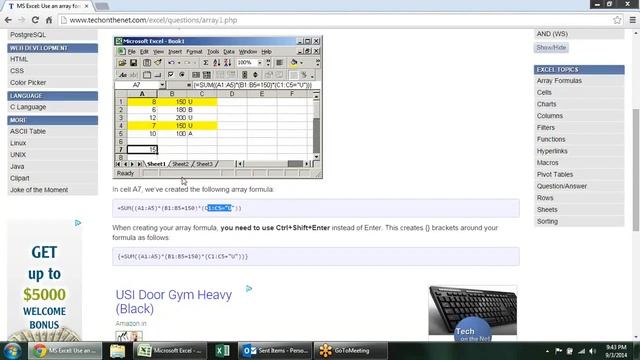640x360 pixels.
Task: Open the Array Formulas topic link
Action: click(559, 81)
